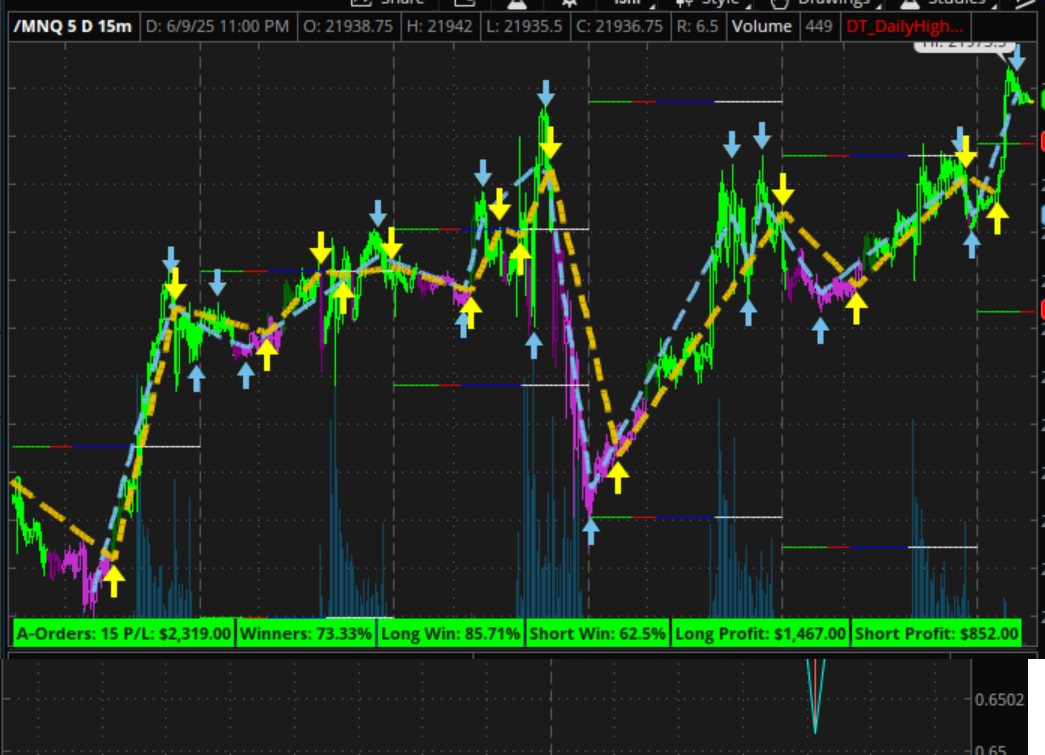The height and width of the screenshot is (755, 1045).
Task: Click the close price C: 21936.75
Action: (619, 27)
